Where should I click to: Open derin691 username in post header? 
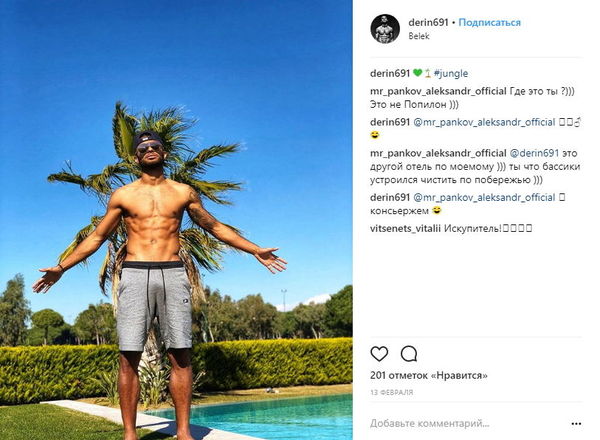tap(428, 23)
